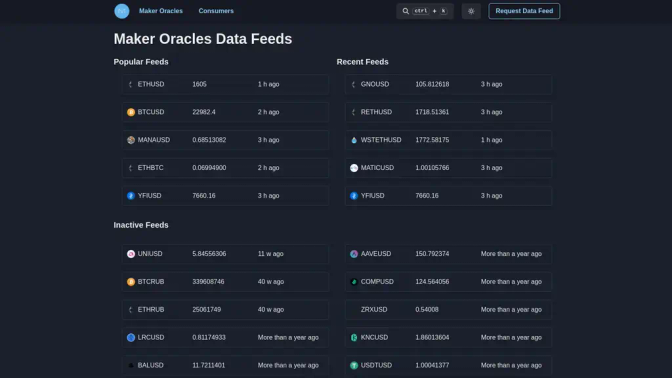Click the LRCUSD Loopring icon

coord(131,338)
